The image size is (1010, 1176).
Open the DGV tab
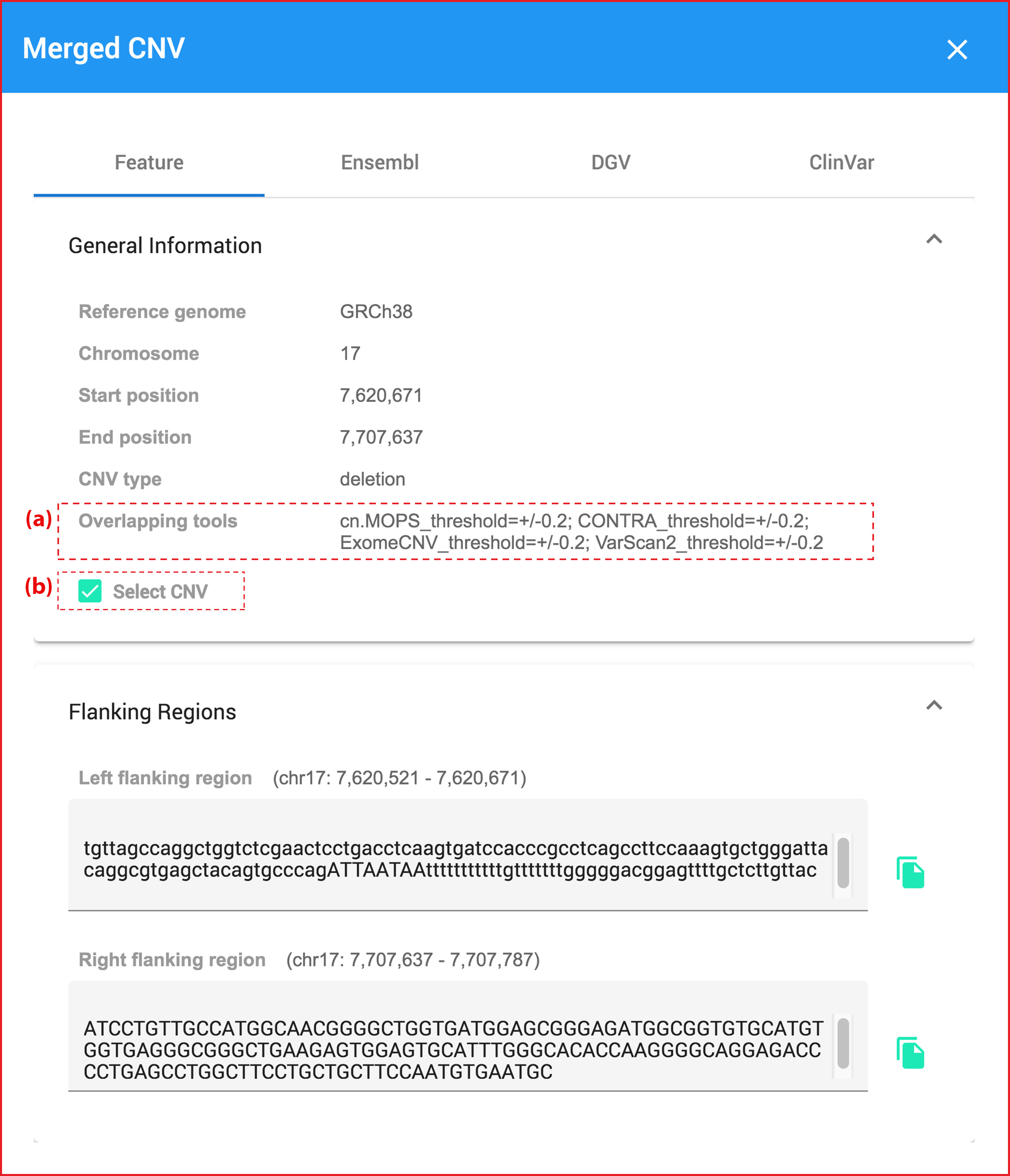click(x=610, y=163)
